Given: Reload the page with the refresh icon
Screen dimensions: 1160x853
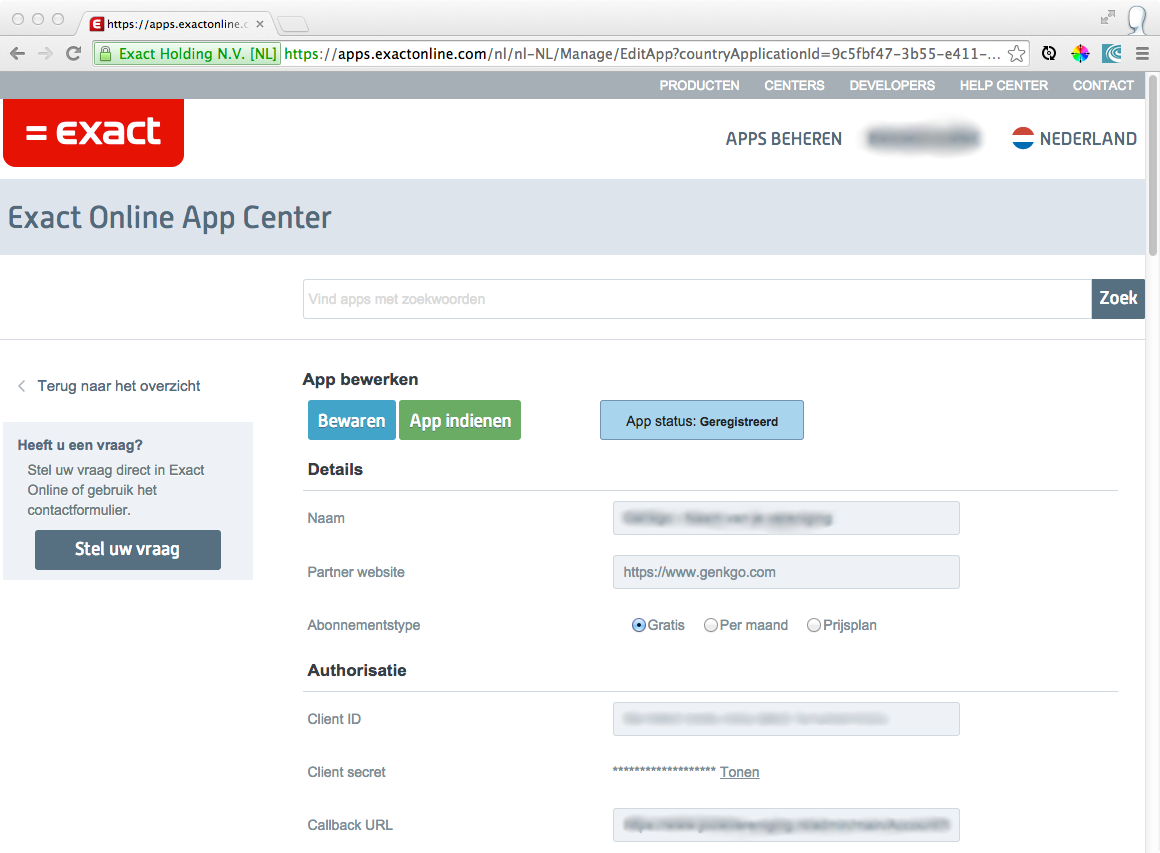Looking at the screenshot, I should coord(73,53).
